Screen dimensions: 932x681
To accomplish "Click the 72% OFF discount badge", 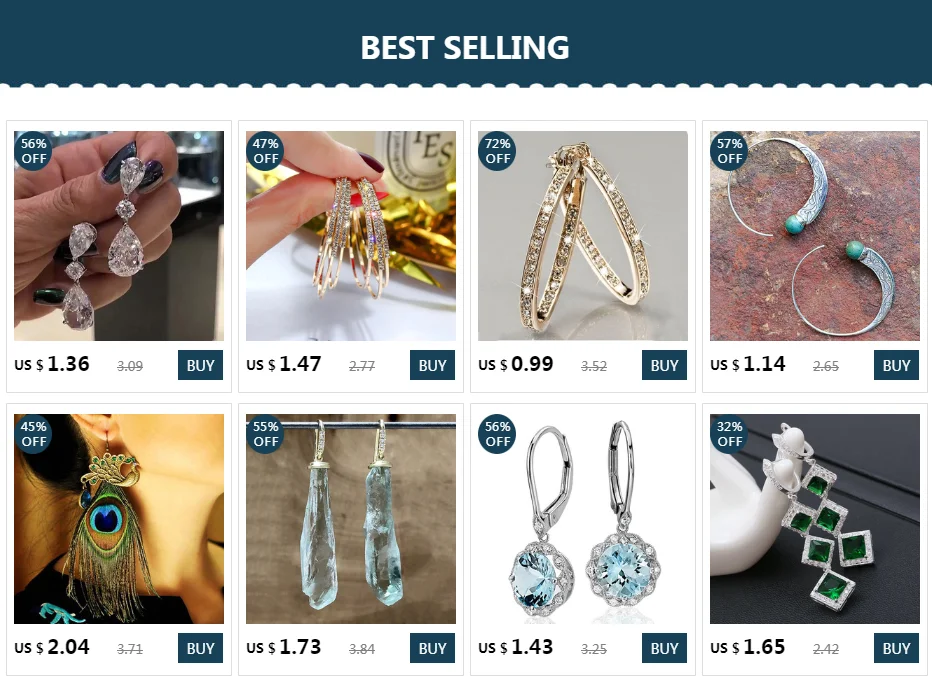I will (x=497, y=151).
